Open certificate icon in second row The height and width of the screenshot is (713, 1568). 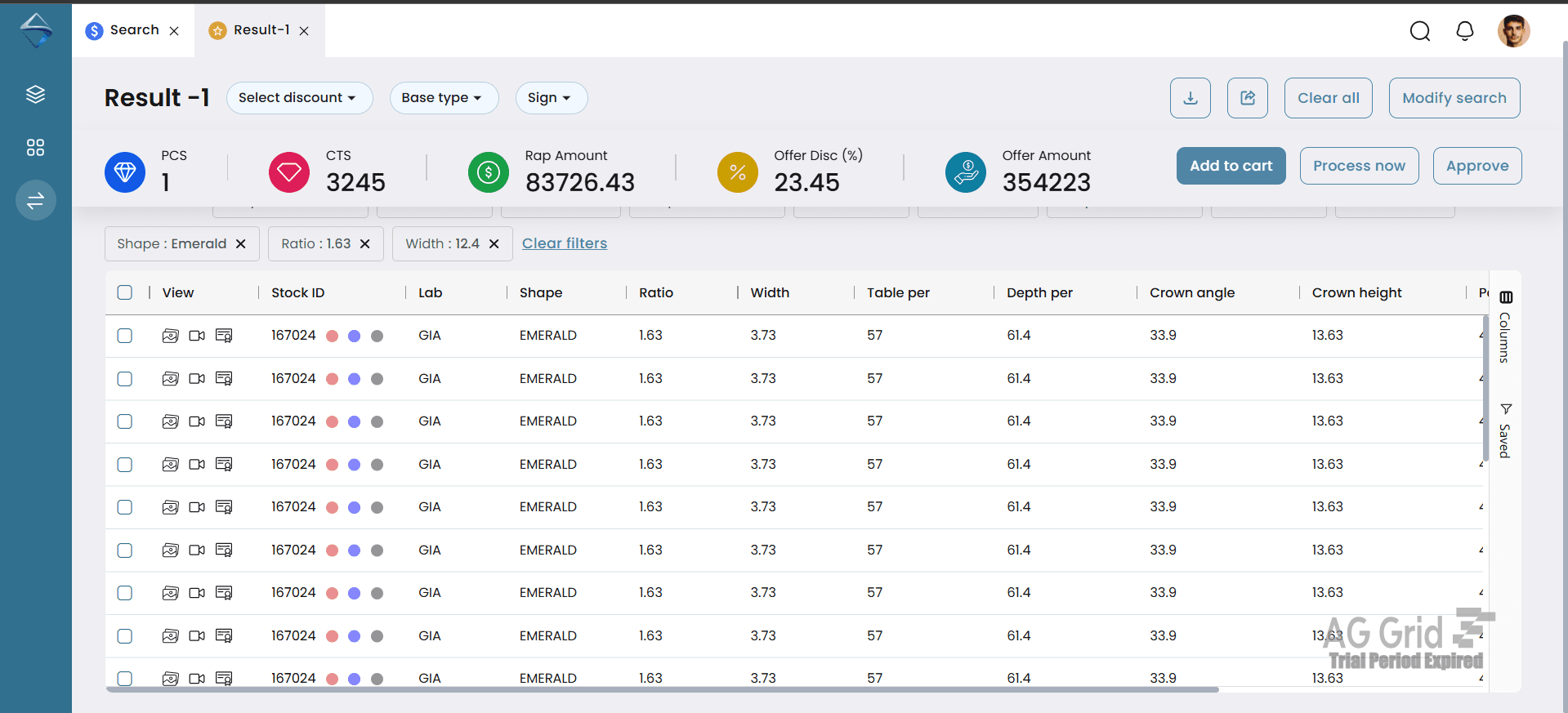click(x=224, y=379)
